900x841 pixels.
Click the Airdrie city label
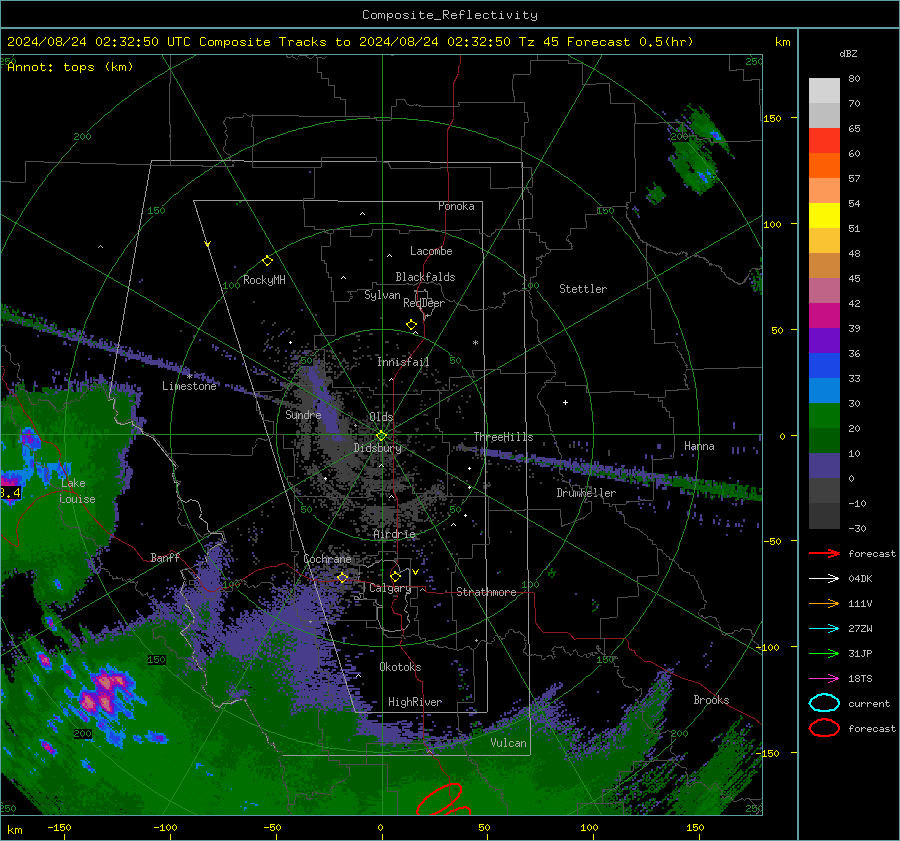click(x=394, y=534)
